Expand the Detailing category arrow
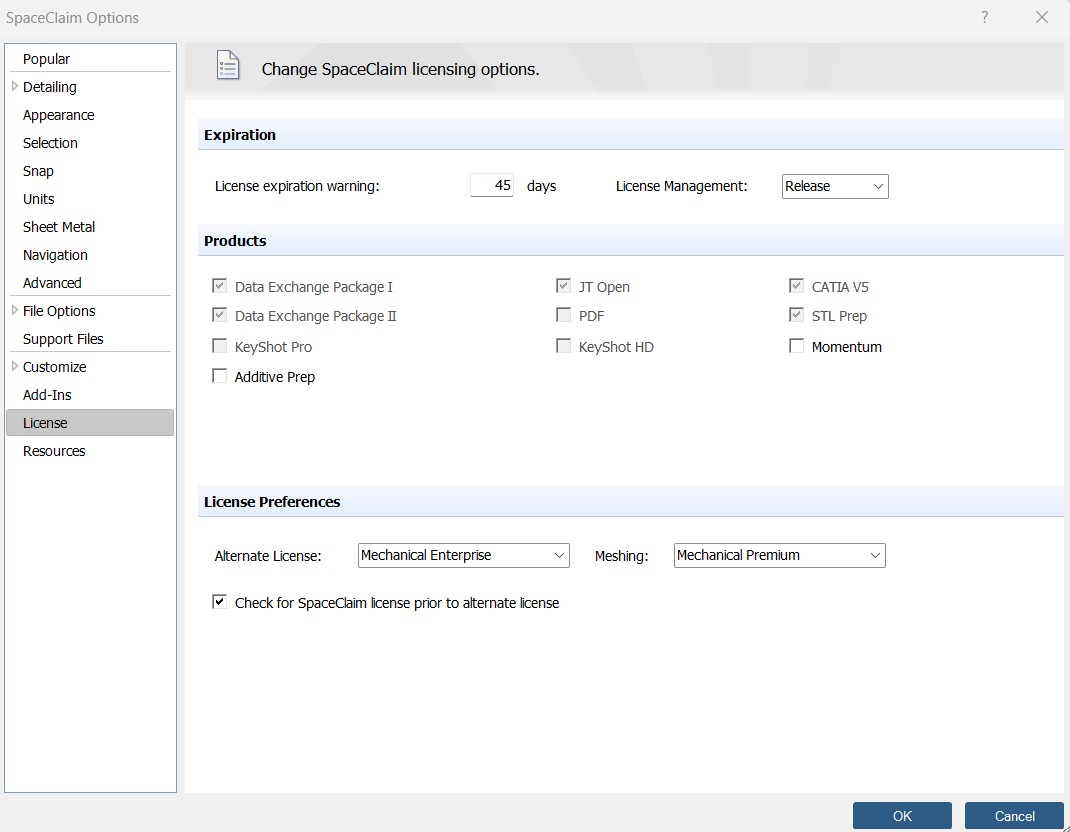Viewport: 1070px width, 832px height. (x=14, y=87)
